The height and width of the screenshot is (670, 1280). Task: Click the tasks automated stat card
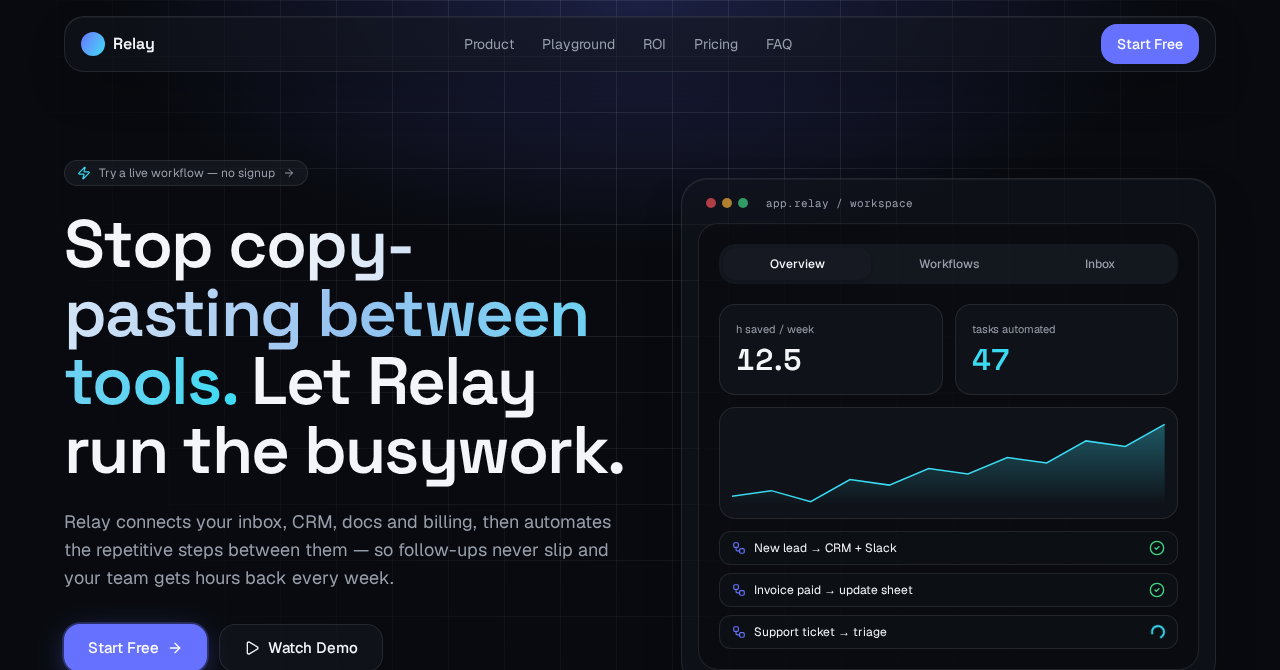1066,349
